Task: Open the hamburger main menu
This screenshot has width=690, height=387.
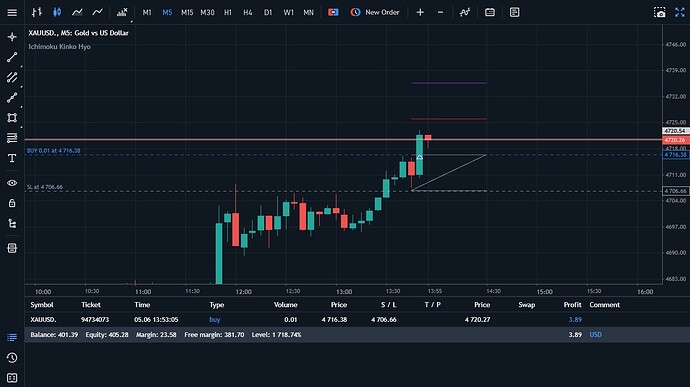Action: pos(12,12)
